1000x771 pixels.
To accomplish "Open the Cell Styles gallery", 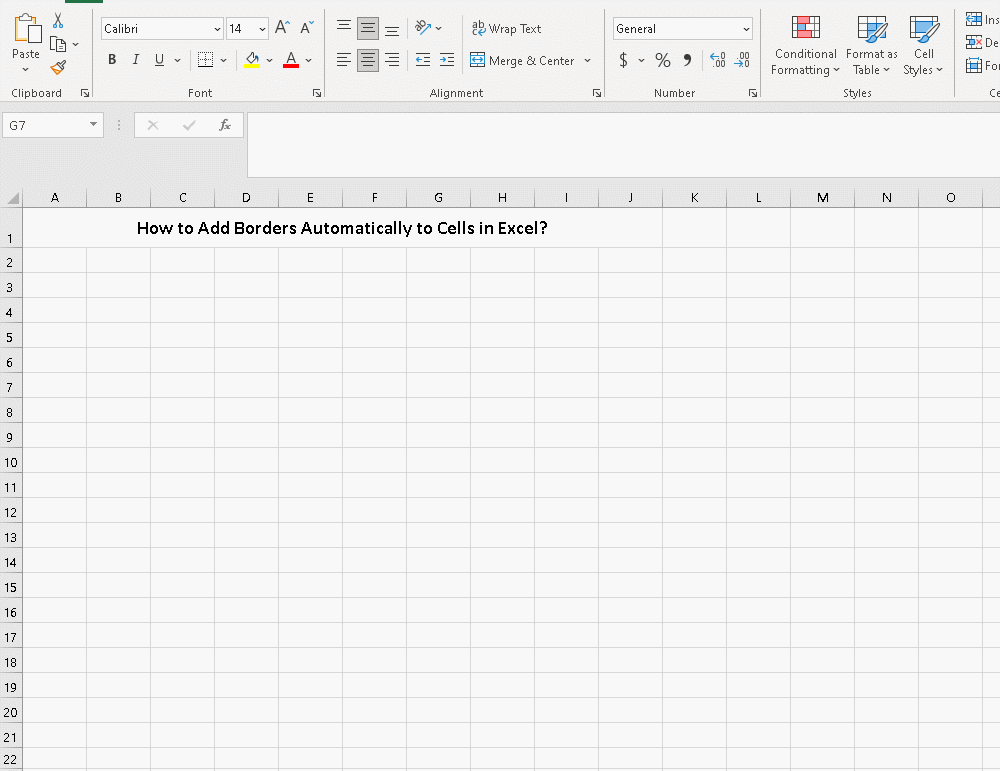I will pyautogui.click(x=923, y=46).
